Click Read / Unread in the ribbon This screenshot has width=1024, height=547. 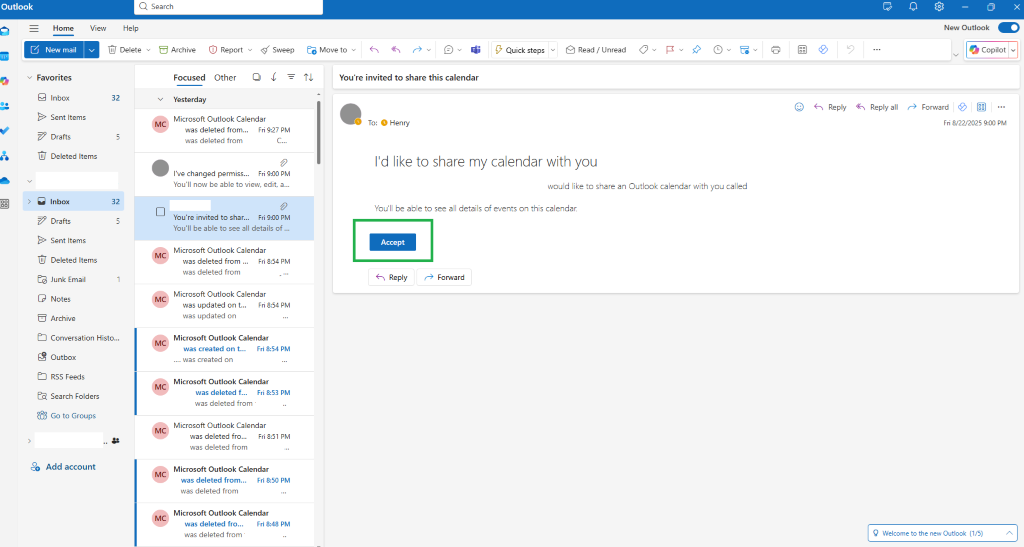click(596, 50)
